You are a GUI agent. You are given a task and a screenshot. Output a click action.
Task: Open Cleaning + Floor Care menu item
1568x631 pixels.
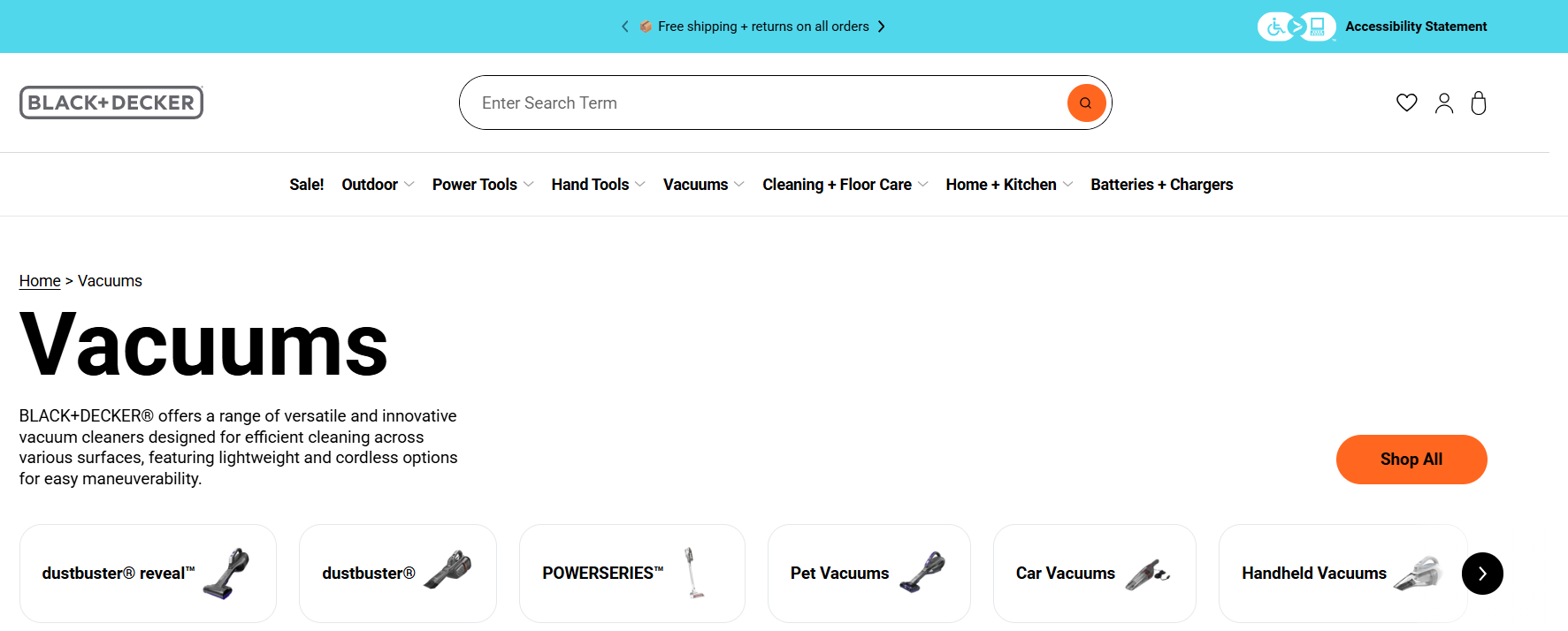(837, 185)
